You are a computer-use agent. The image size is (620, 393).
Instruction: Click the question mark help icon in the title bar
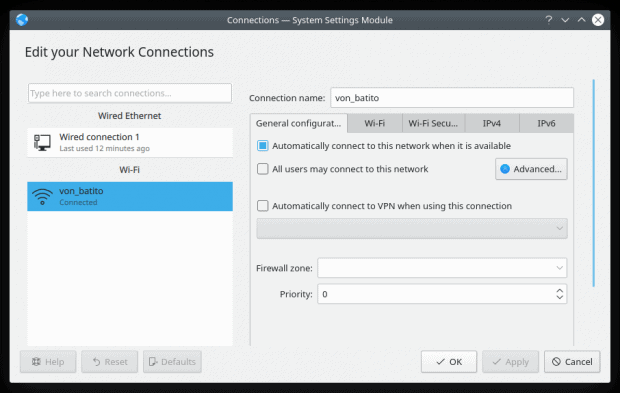[x=548, y=20]
